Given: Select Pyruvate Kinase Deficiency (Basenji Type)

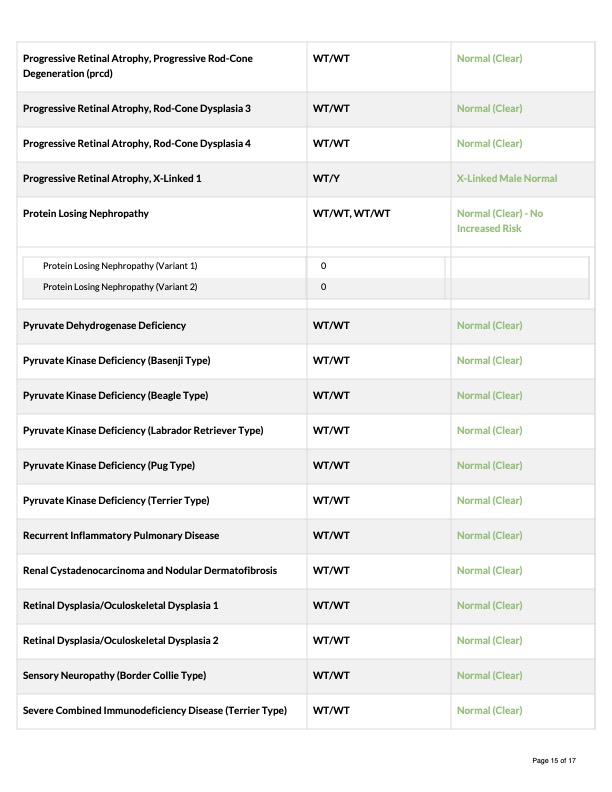Looking at the screenshot, I should coord(117,361).
